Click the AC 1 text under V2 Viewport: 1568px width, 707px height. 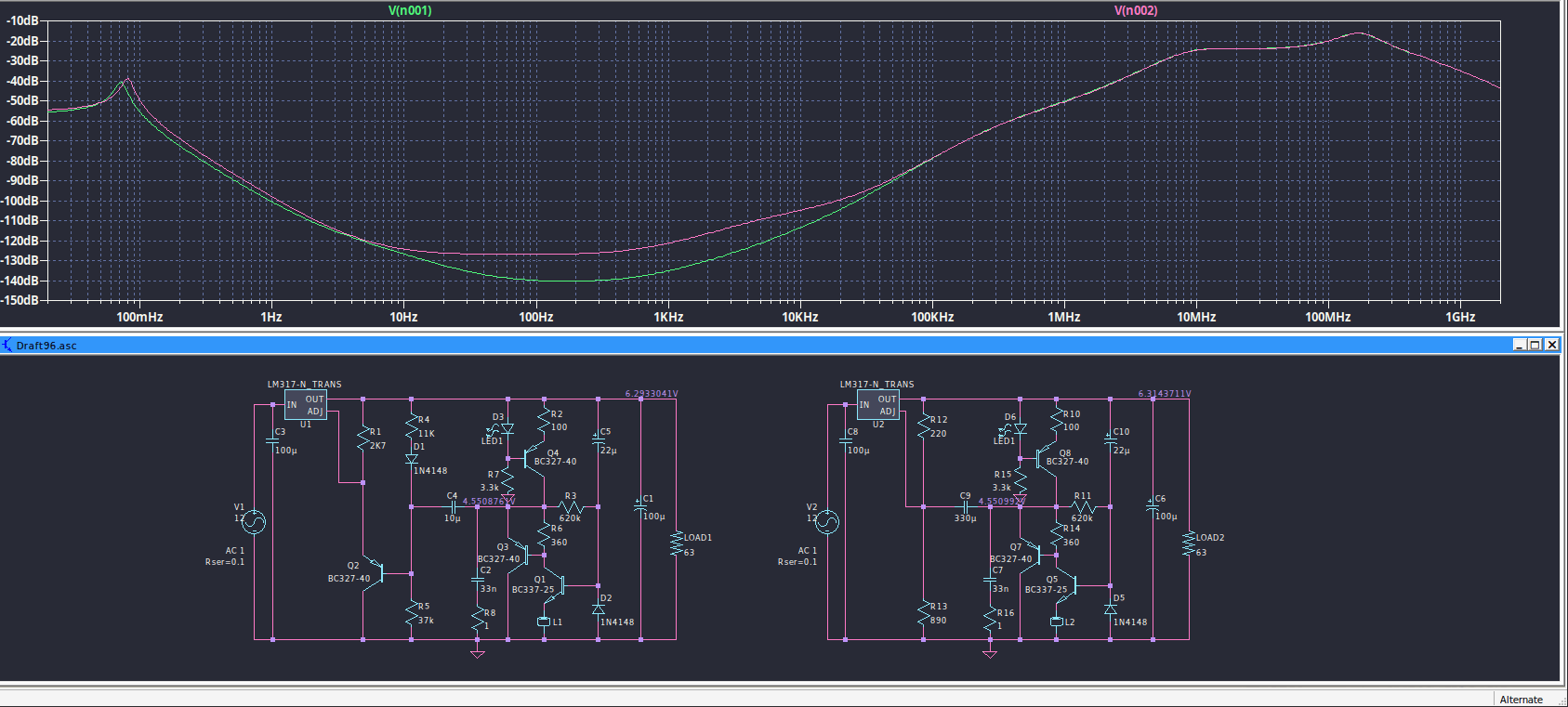tap(808, 551)
